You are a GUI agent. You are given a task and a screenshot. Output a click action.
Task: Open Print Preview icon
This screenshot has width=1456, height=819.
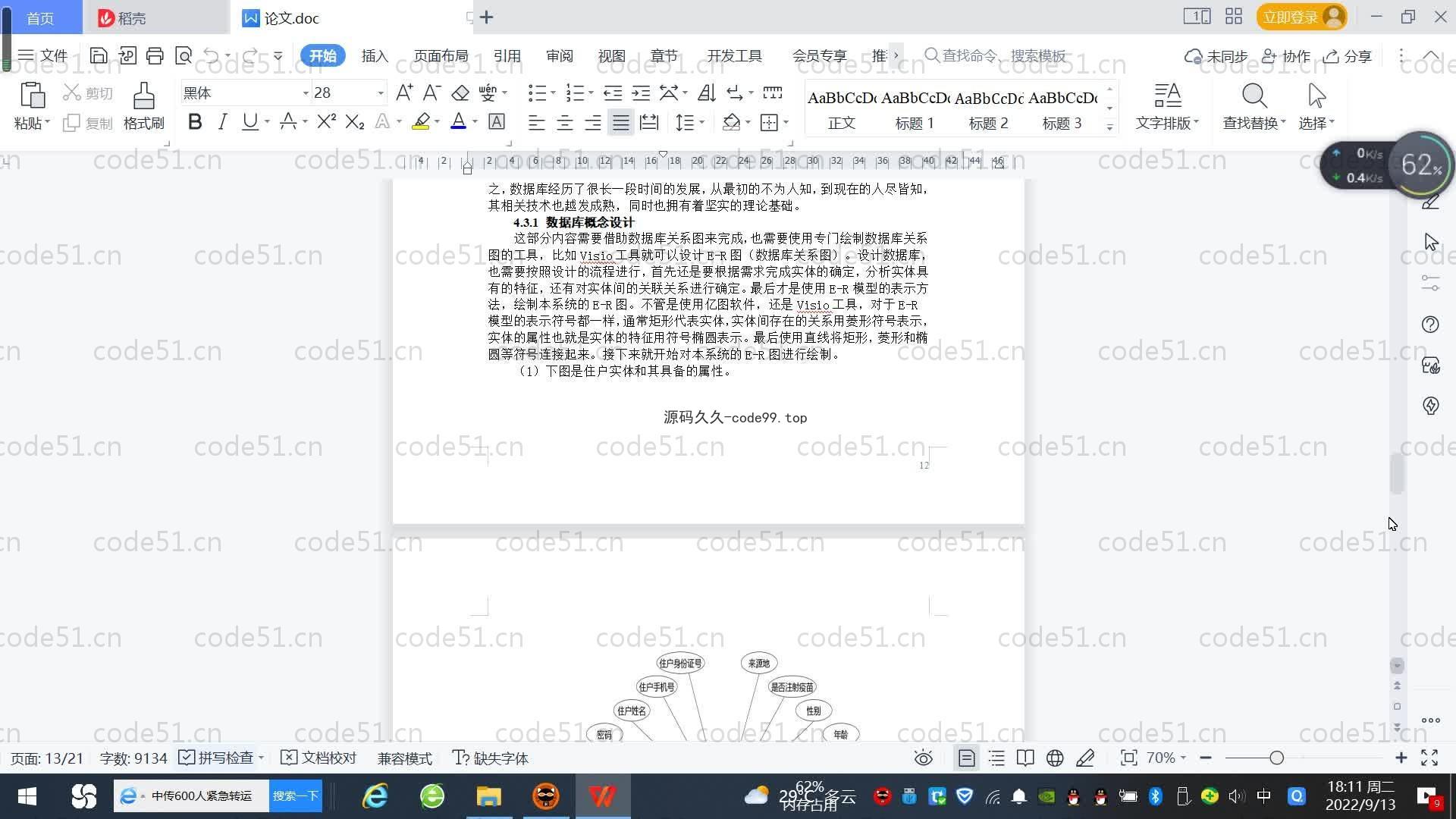coord(183,55)
